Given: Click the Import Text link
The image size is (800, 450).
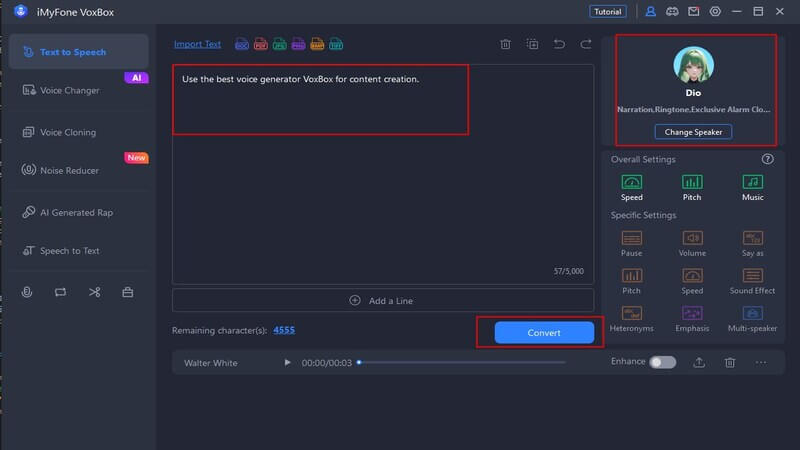Looking at the screenshot, I should pyautogui.click(x=197, y=44).
